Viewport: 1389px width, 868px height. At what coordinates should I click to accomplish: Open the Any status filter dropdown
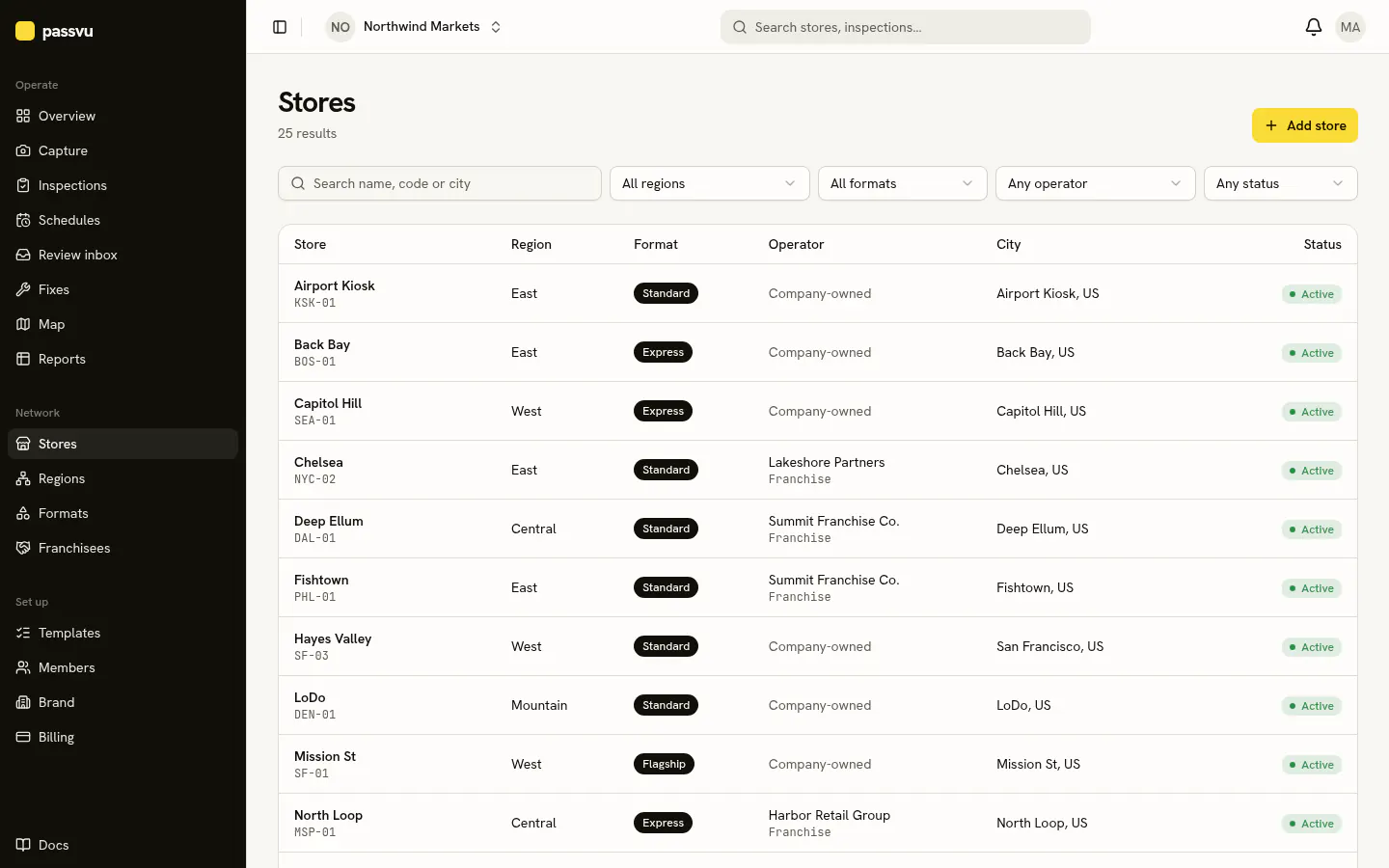pos(1281,183)
